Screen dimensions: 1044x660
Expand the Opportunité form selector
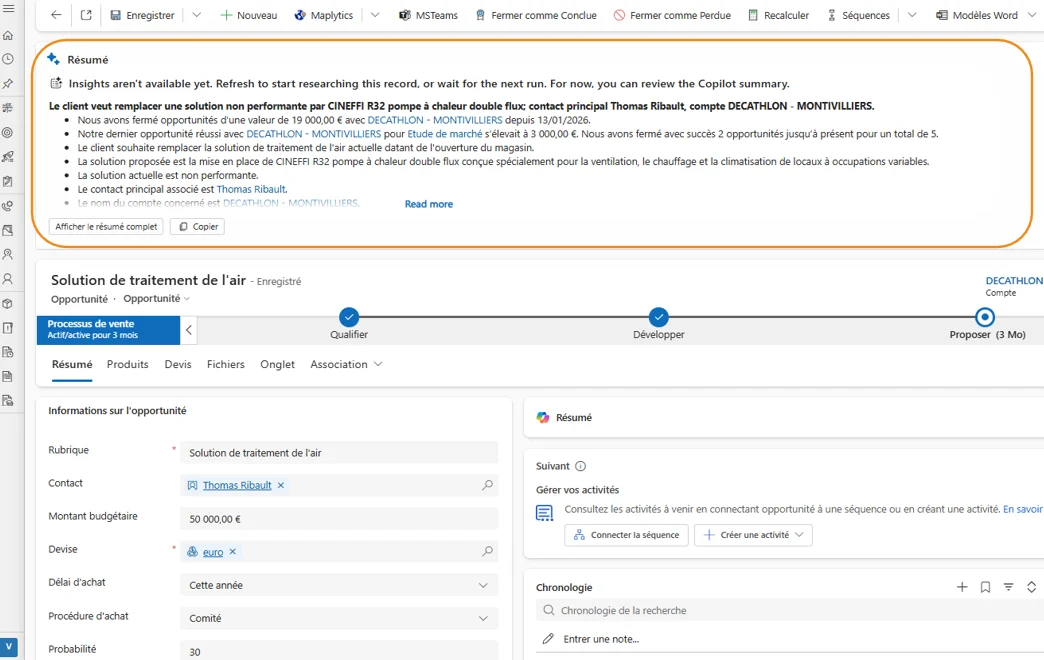tap(156, 298)
